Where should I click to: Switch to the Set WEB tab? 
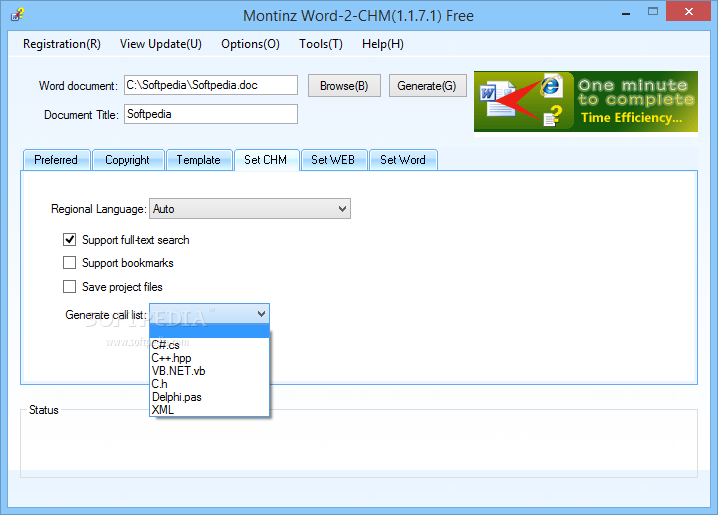[333, 160]
